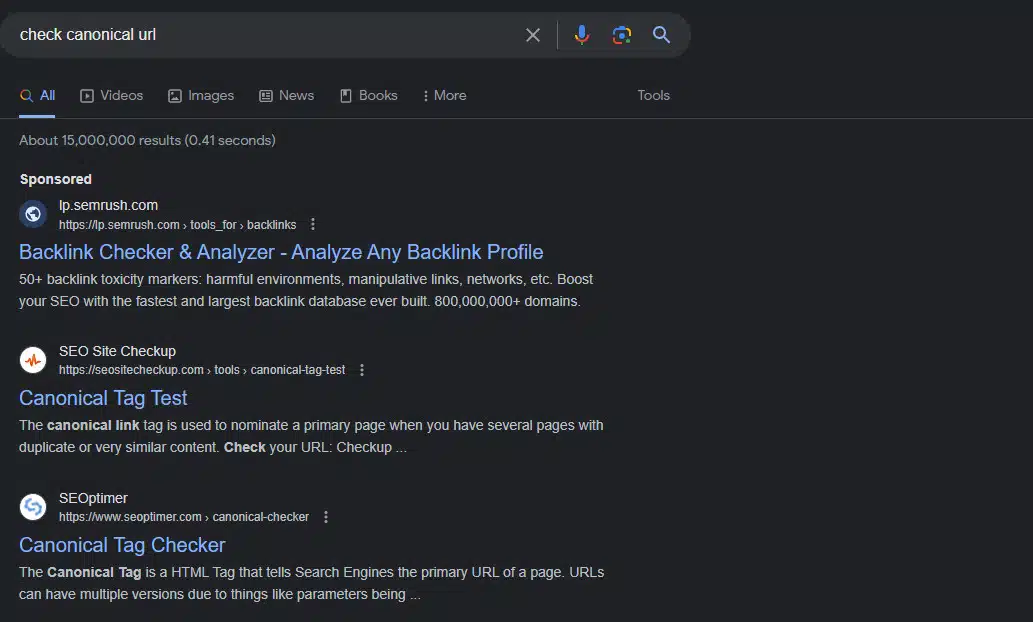The image size is (1033, 622).
Task: Open options menu for the Semrush ad
Action: [x=313, y=225]
